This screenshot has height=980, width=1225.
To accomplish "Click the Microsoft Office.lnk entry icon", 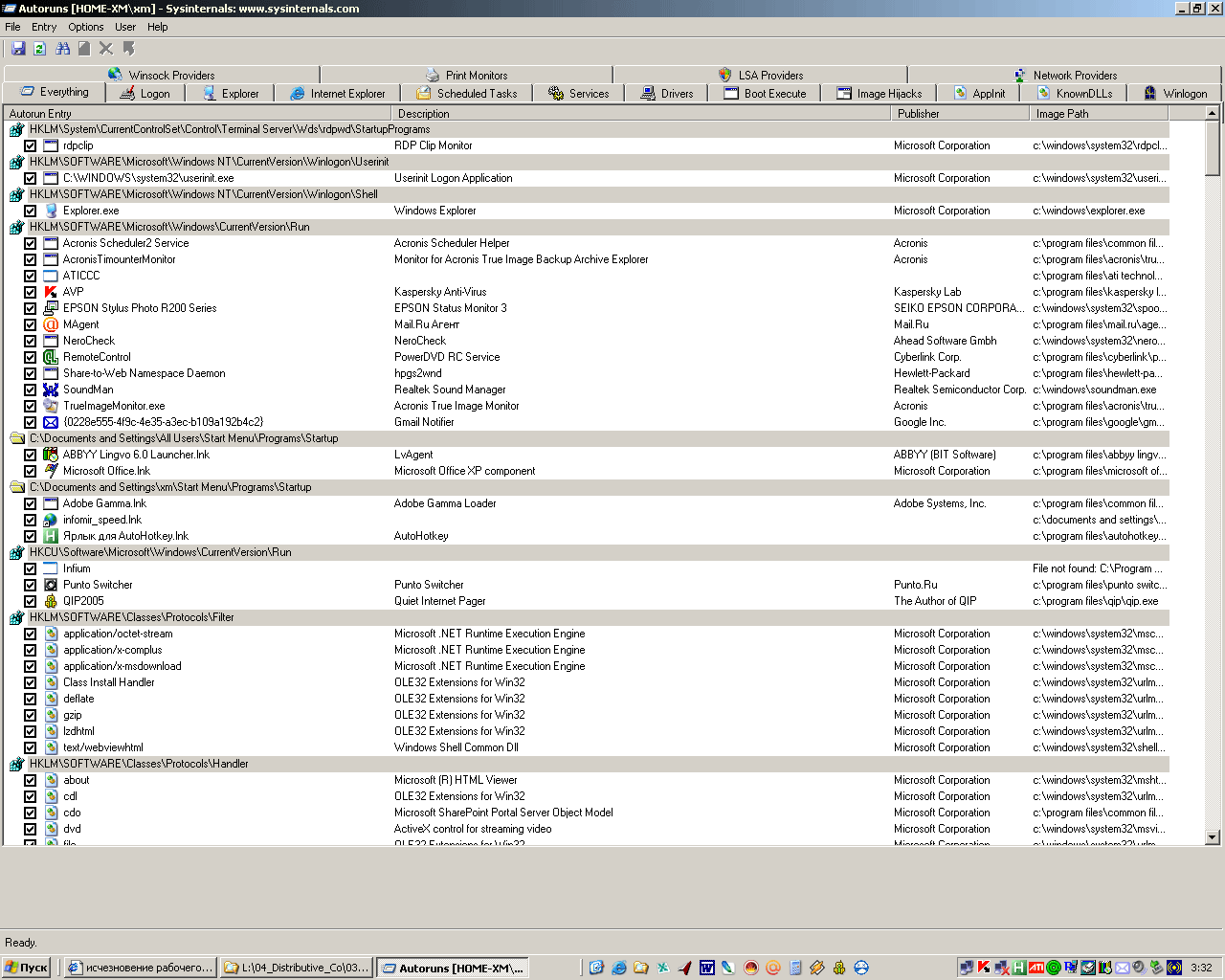I will pos(51,471).
